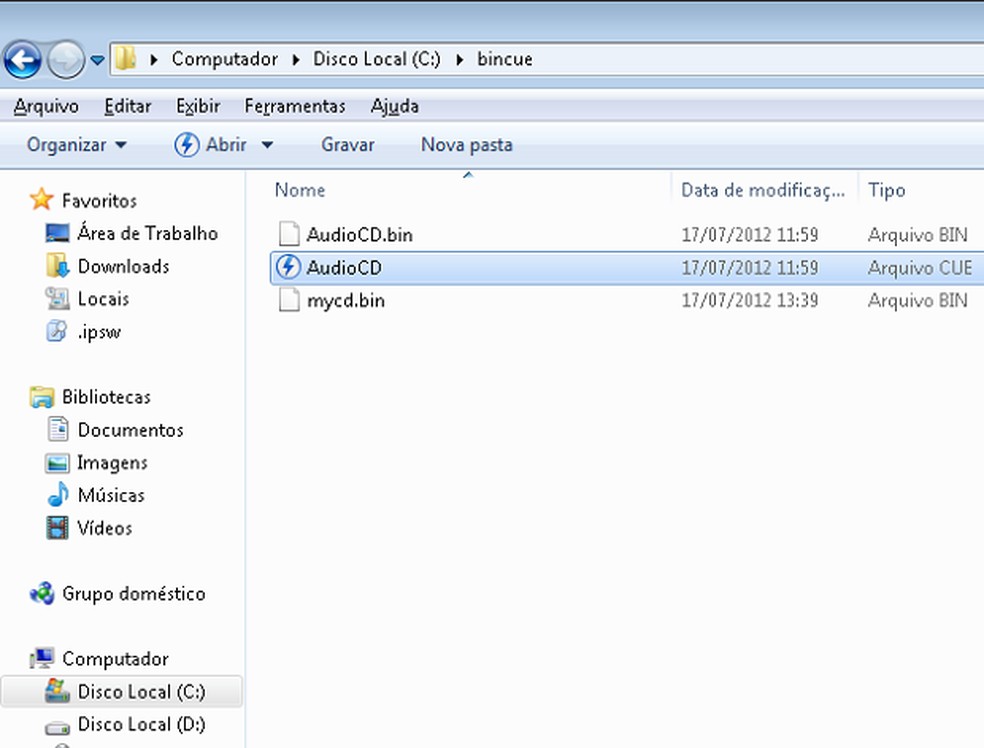The image size is (984, 748).
Task: Click the 17/07/2012 13:39 date cell
Action: click(x=750, y=301)
